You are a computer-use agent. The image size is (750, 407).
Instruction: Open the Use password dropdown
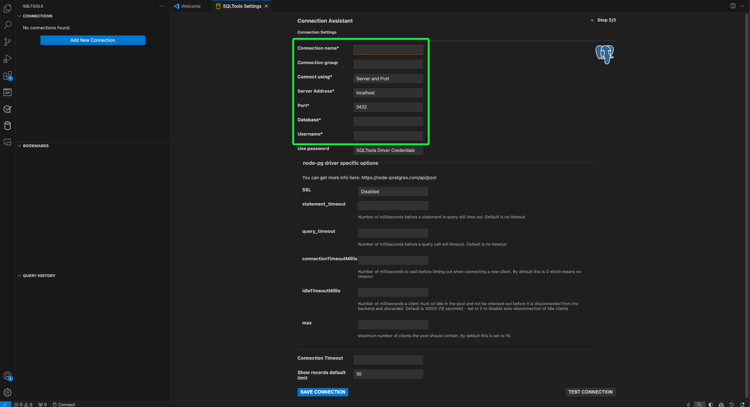tap(388, 150)
